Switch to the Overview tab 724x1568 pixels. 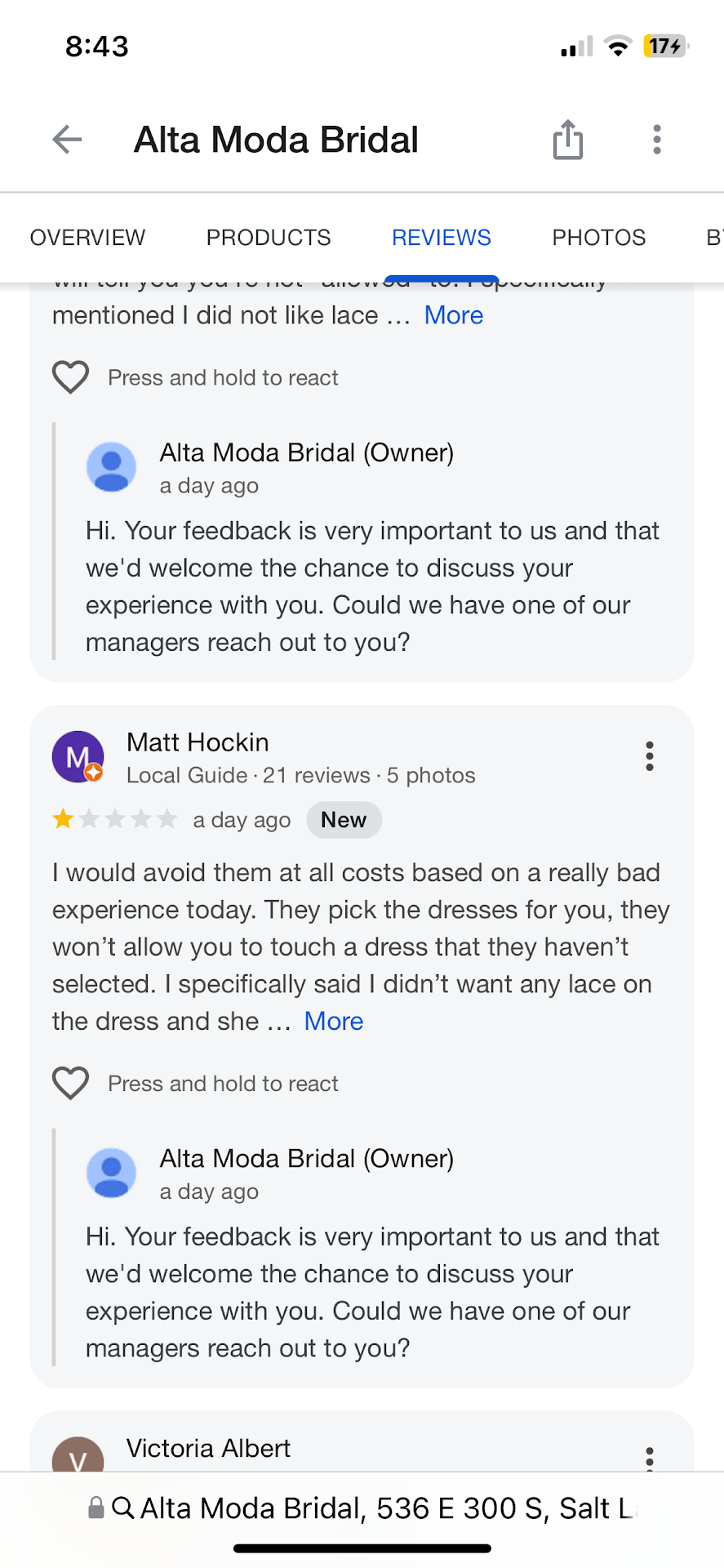point(87,238)
